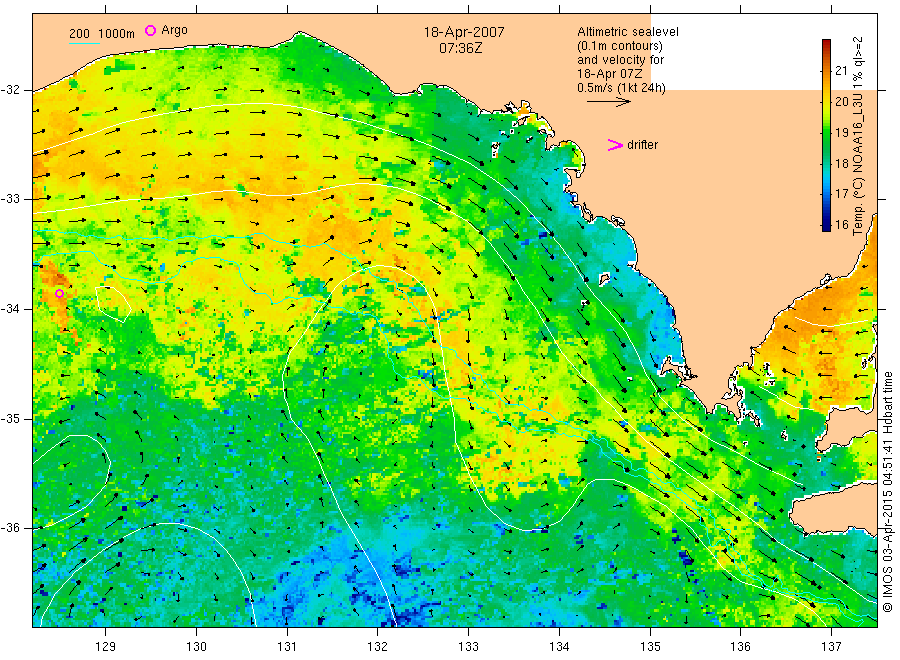Click the '18-Apr 07Z' caption line

[610, 73]
